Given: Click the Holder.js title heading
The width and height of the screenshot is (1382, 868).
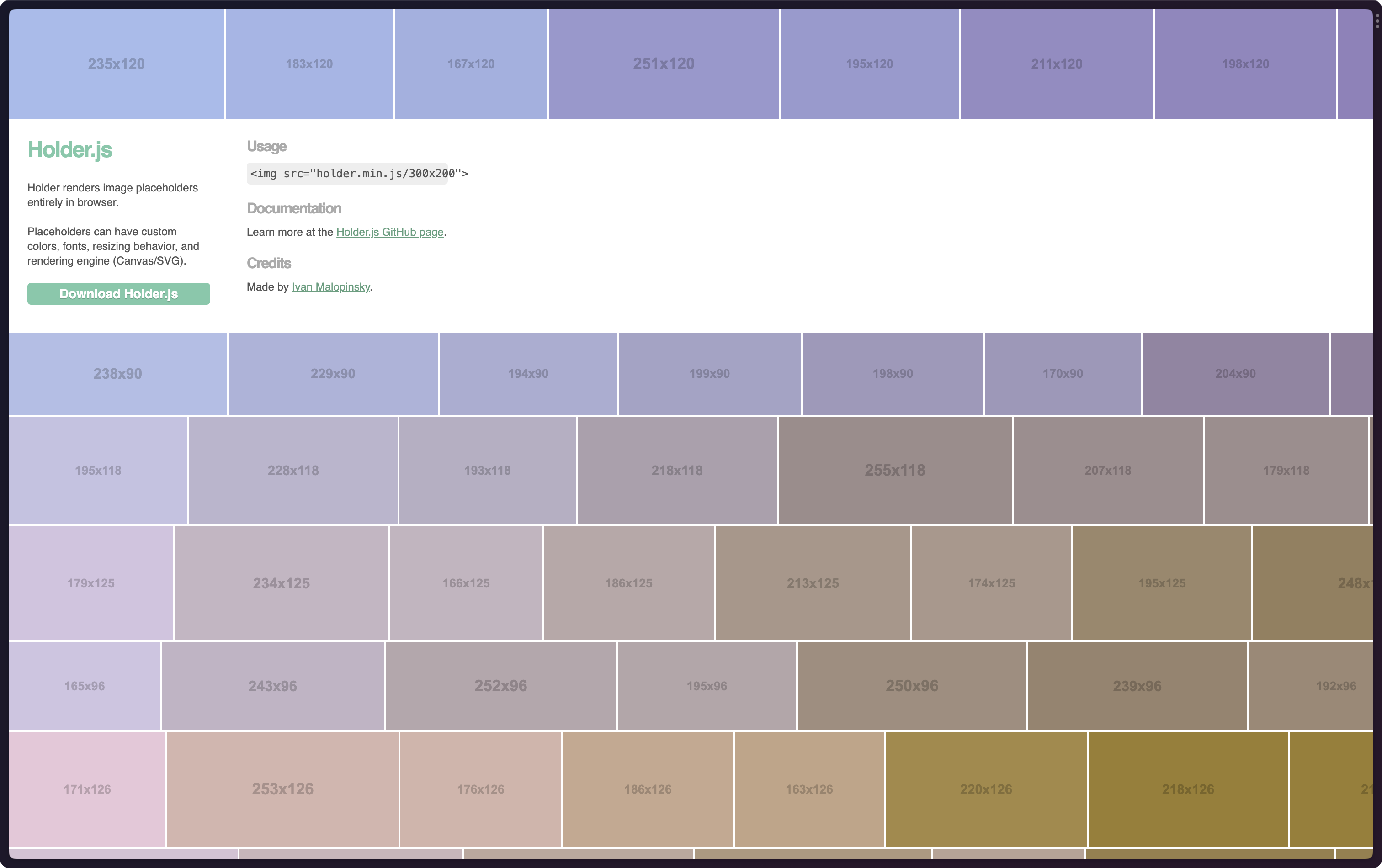Looking at the screenshot, I should [70, 150].
